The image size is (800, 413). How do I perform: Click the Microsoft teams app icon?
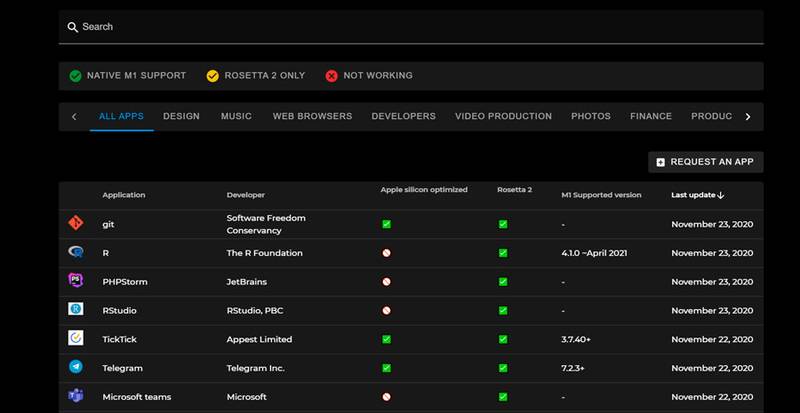[x=76, y=396]
